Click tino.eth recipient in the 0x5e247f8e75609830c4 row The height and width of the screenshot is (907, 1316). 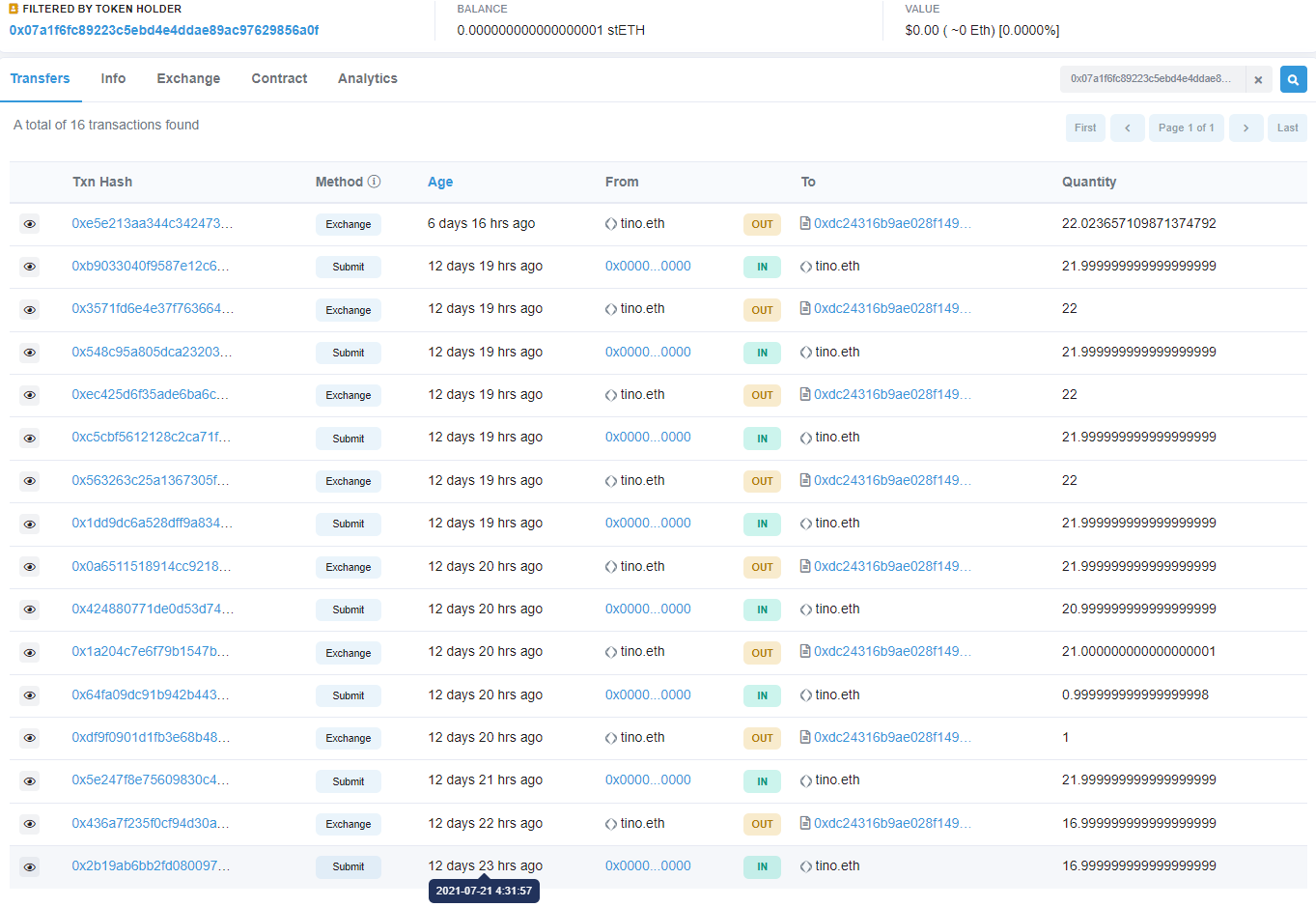coord(837,779)
